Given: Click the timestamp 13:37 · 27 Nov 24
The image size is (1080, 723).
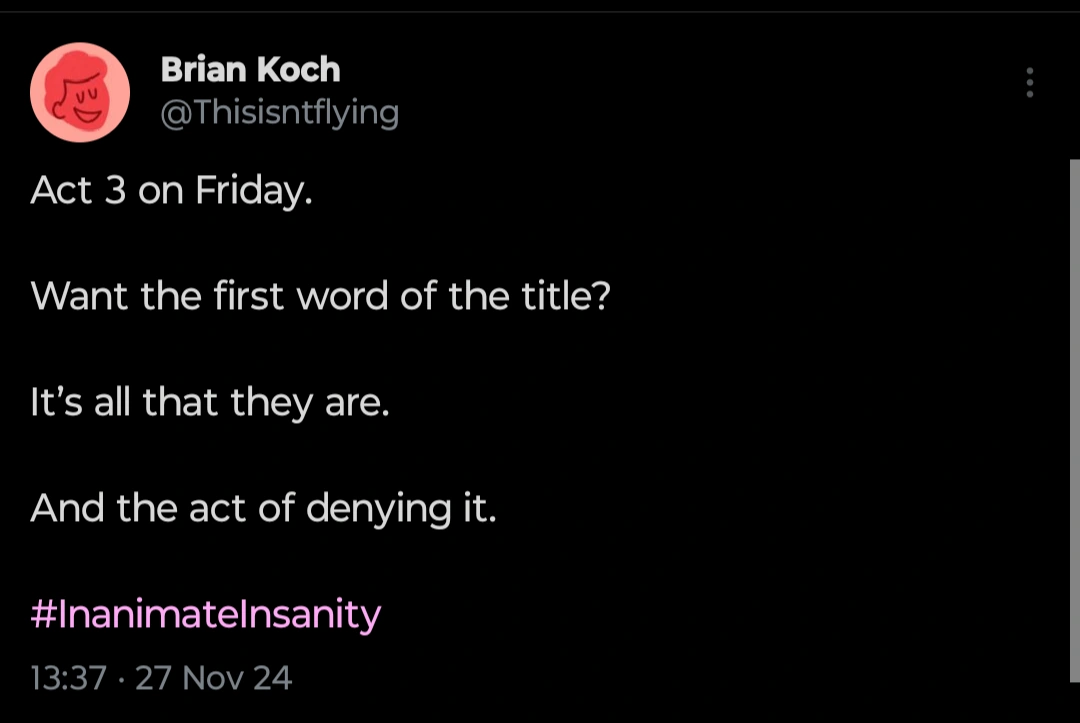Looking at the screenshot, I should (x=160, y=677).
